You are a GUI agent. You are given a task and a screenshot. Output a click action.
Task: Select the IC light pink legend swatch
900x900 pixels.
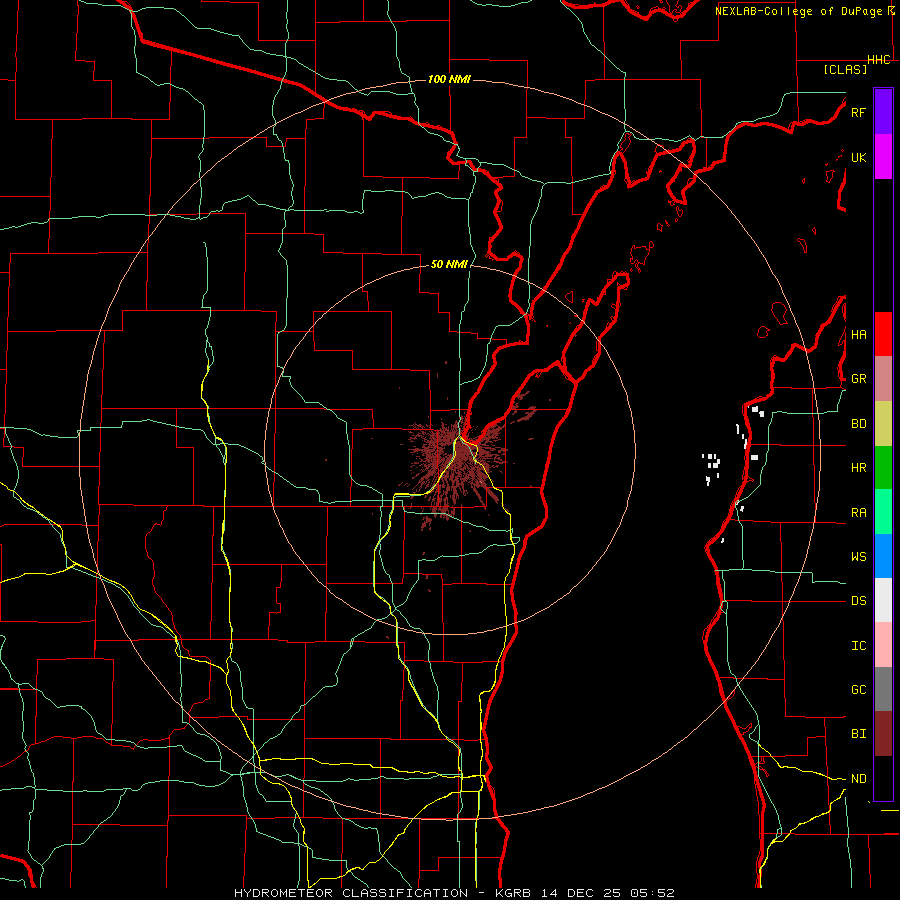tap(883, 645)
